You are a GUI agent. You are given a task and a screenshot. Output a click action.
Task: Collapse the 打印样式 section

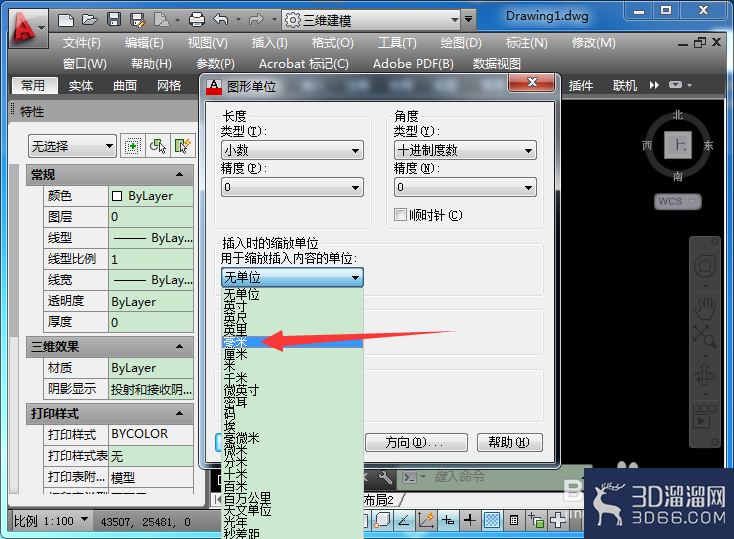click(179, 413)
